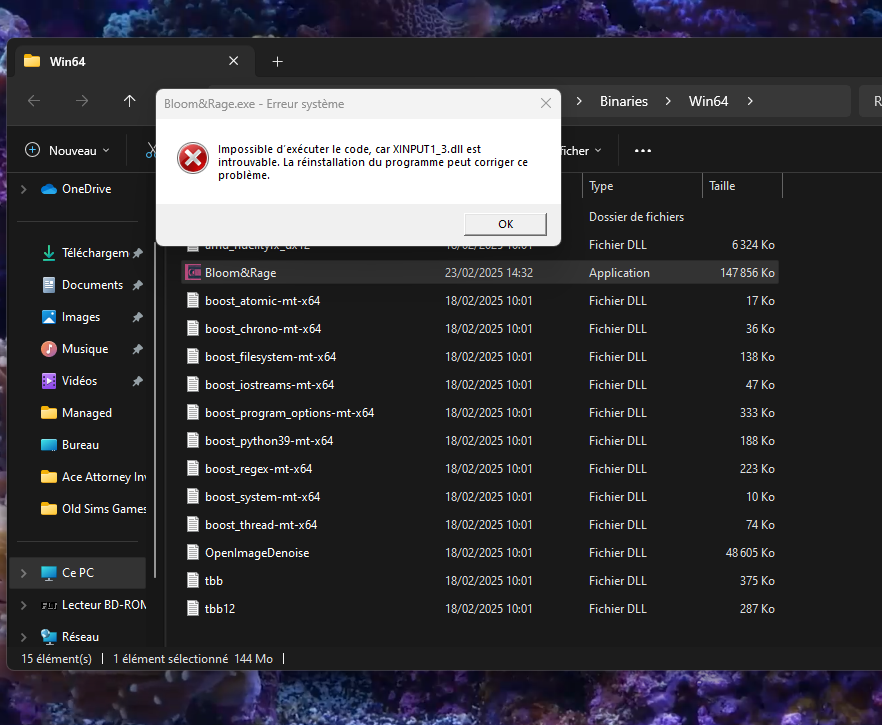Open OneDrive in the sidebar
The width and height of the screenshot is (882, 725).
[76, 189]
